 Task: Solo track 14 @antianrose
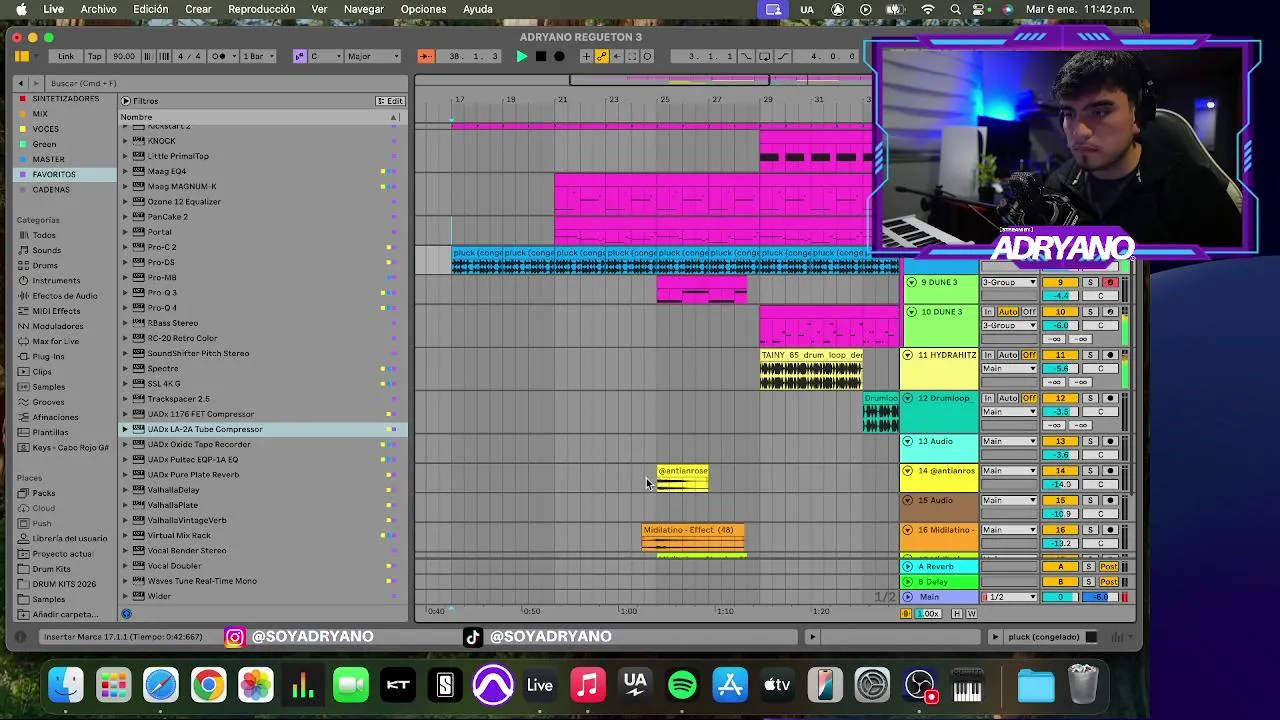pyautogui.click(x=1090, y=471)
